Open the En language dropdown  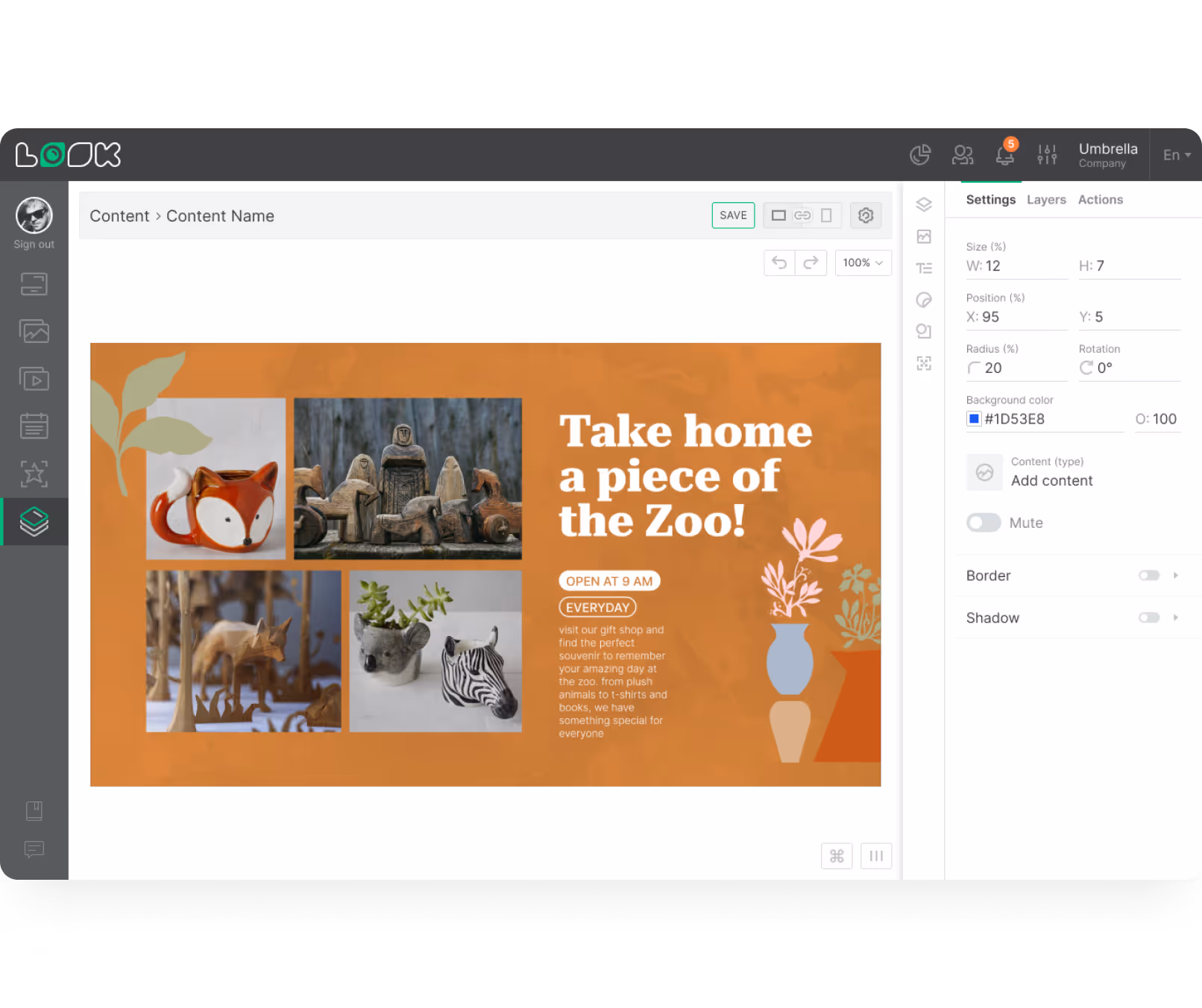coord(1175,155)
